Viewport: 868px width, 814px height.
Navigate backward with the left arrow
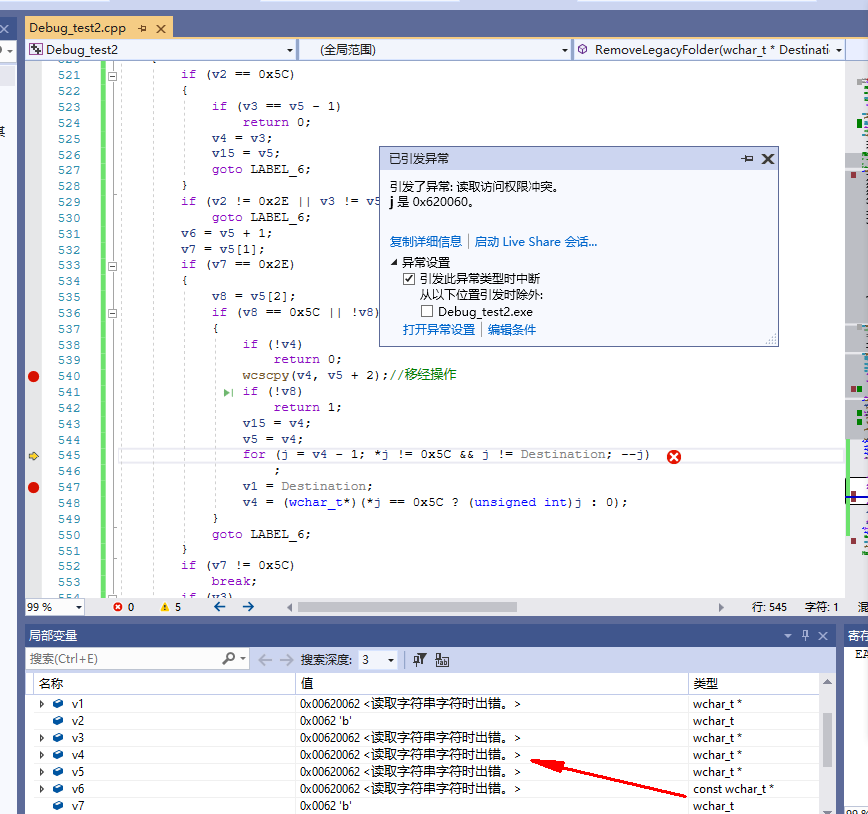(x=220, y=607)
